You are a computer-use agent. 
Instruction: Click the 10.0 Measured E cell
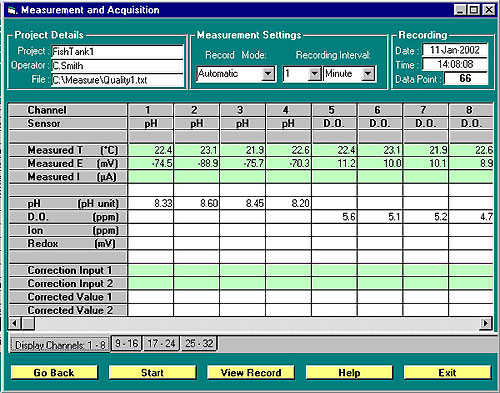(380, 163)
